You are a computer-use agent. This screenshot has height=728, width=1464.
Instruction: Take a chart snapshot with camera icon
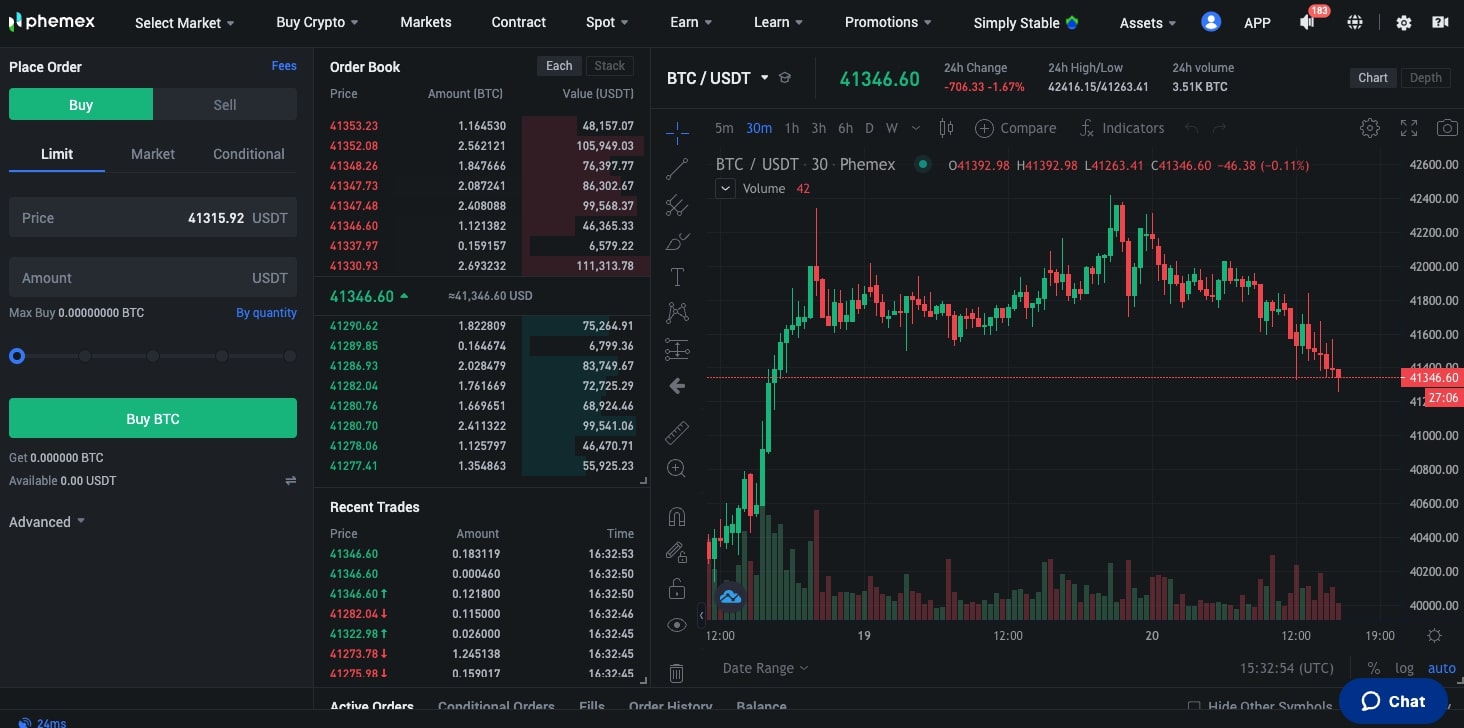1446,128
